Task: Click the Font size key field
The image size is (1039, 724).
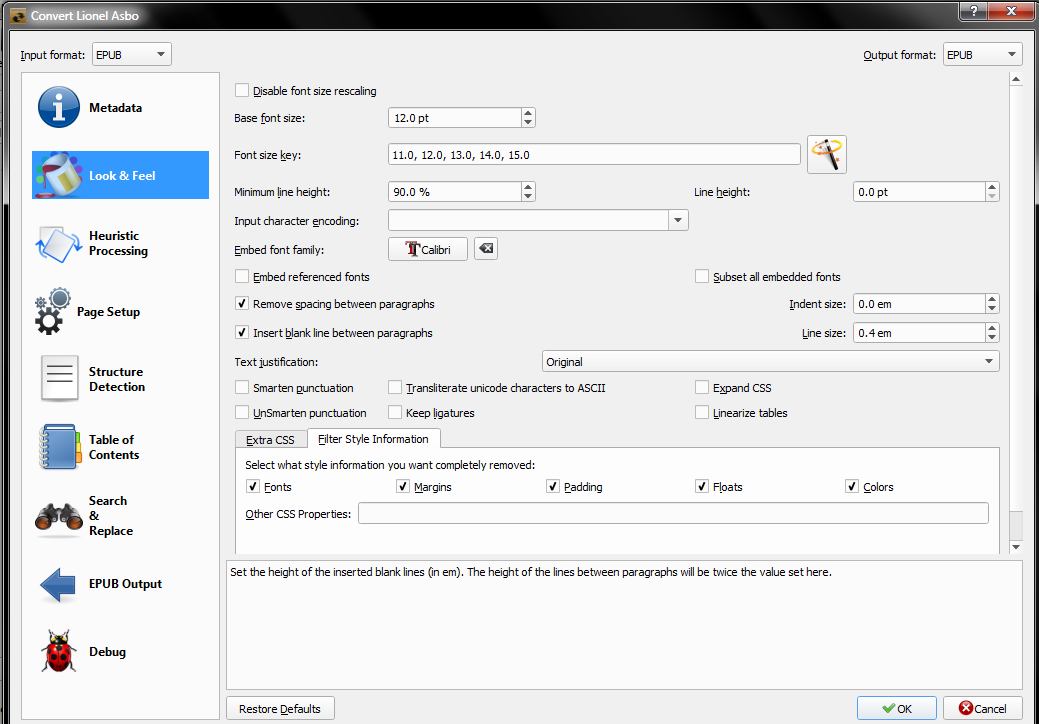Action: coord(594,155)
